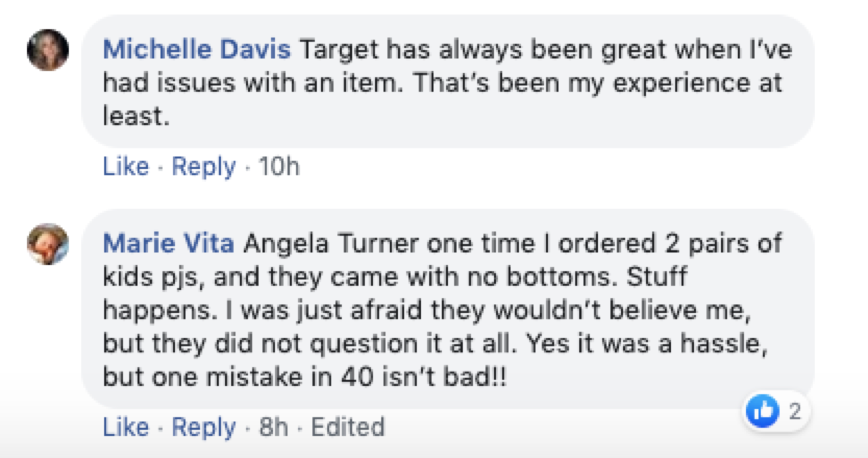Like Marie Vita's comment
Viewport: 868px width, 458px height.
(x=125, y=427)
